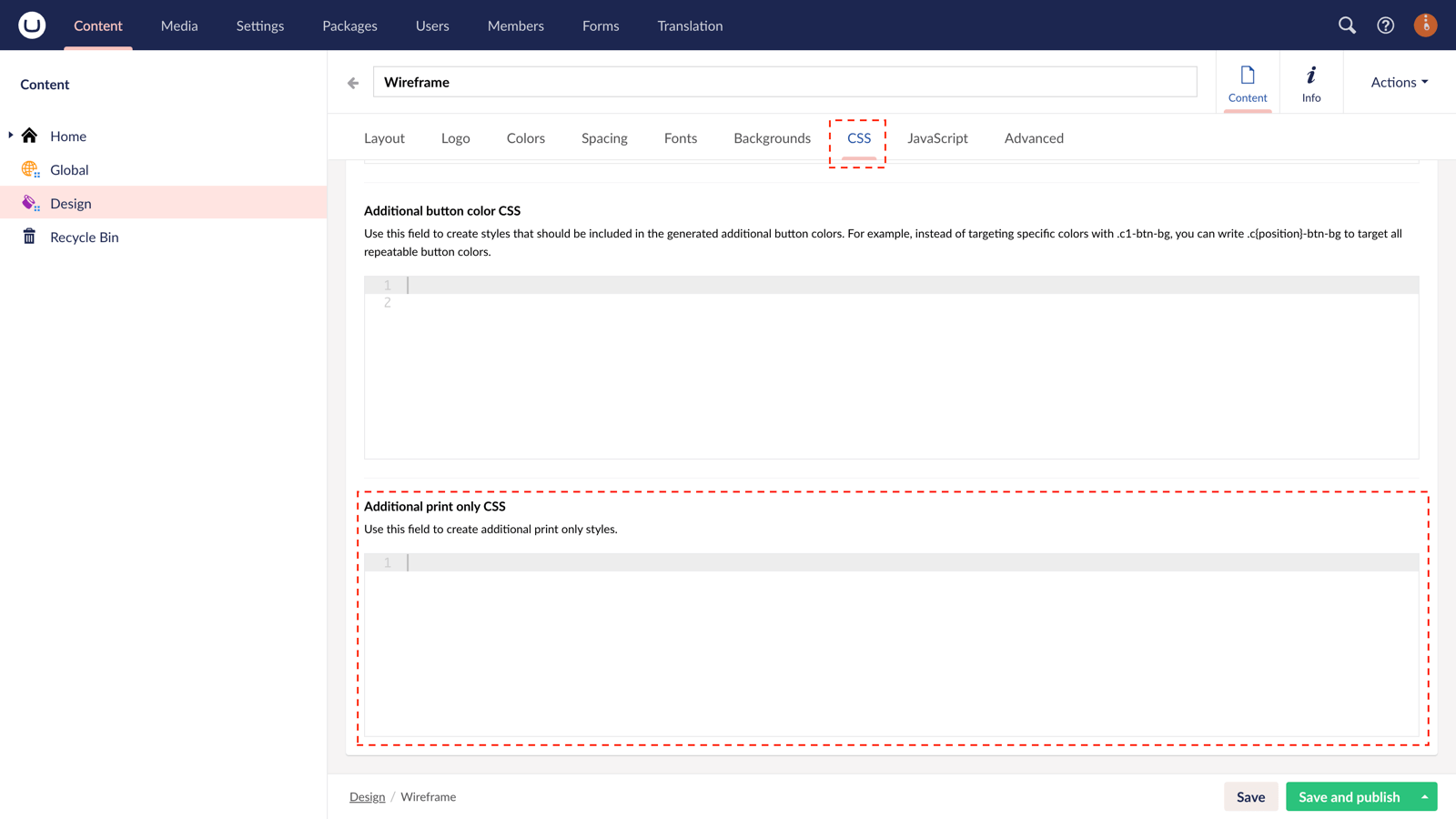Click the Design paint bucket icon
Viewport: 1456px width, 819px height.
point(30,203)
